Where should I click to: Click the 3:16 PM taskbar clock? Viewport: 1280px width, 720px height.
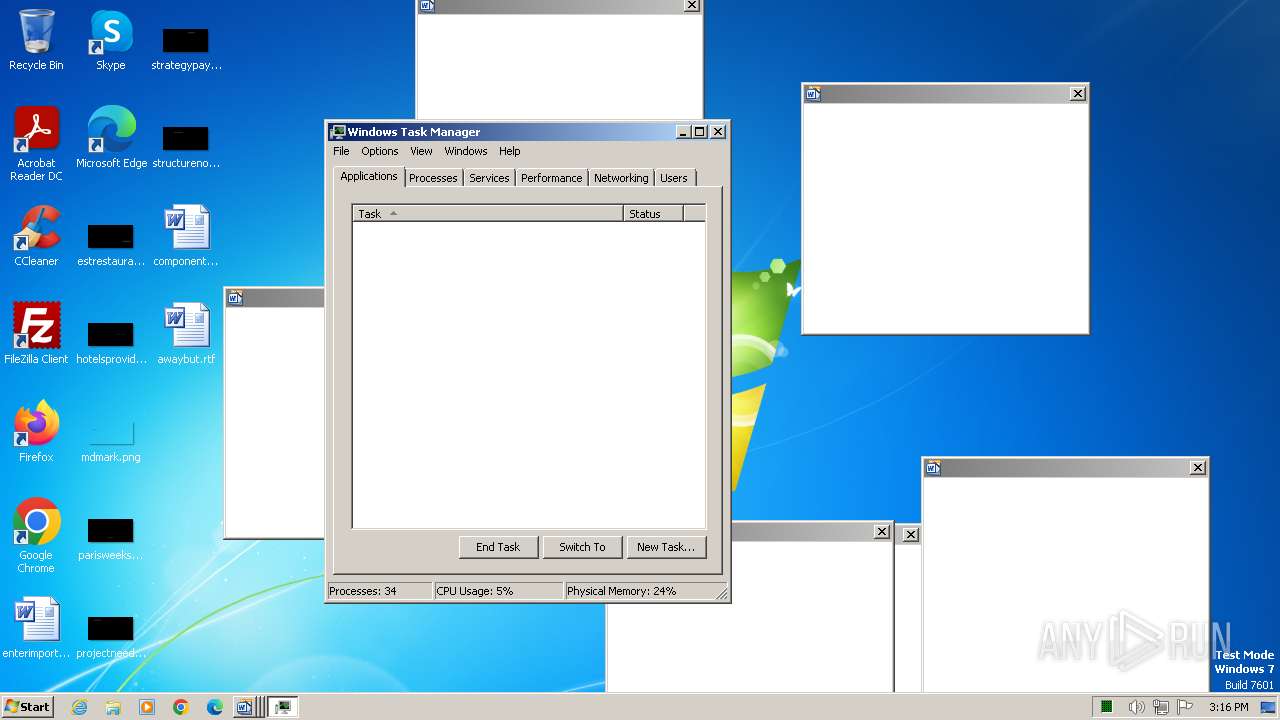[1229, 707]
